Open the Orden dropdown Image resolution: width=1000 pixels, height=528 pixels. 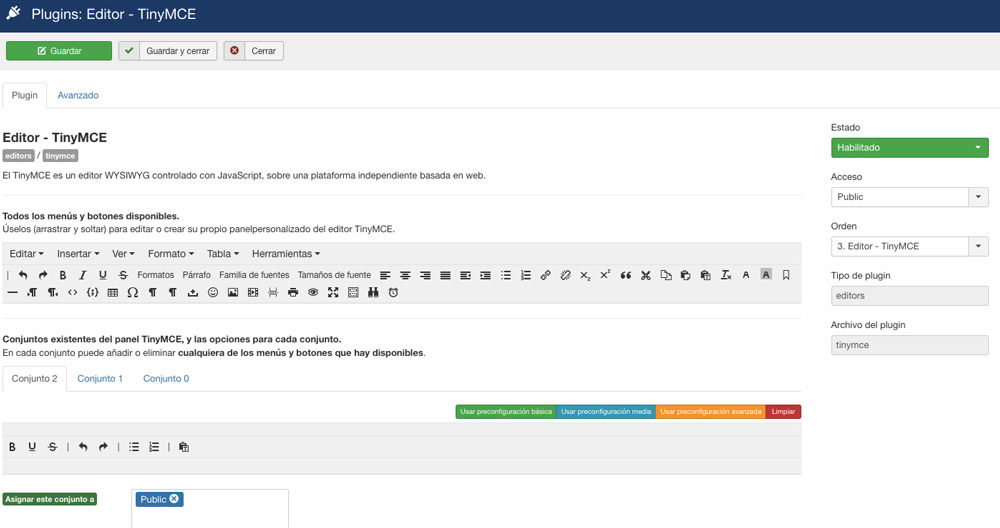tap(909, 246)
